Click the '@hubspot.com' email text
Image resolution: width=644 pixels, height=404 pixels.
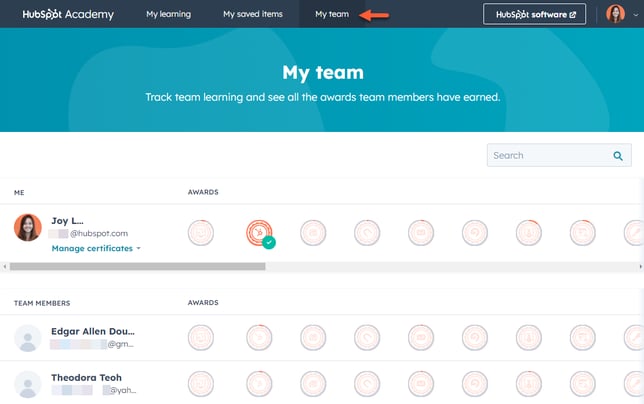[99, 233]
